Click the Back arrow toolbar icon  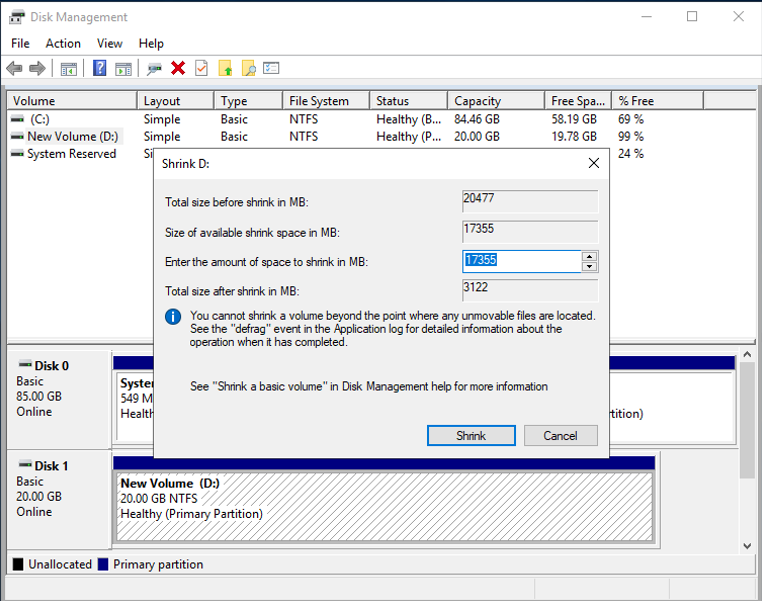[14, 68]
